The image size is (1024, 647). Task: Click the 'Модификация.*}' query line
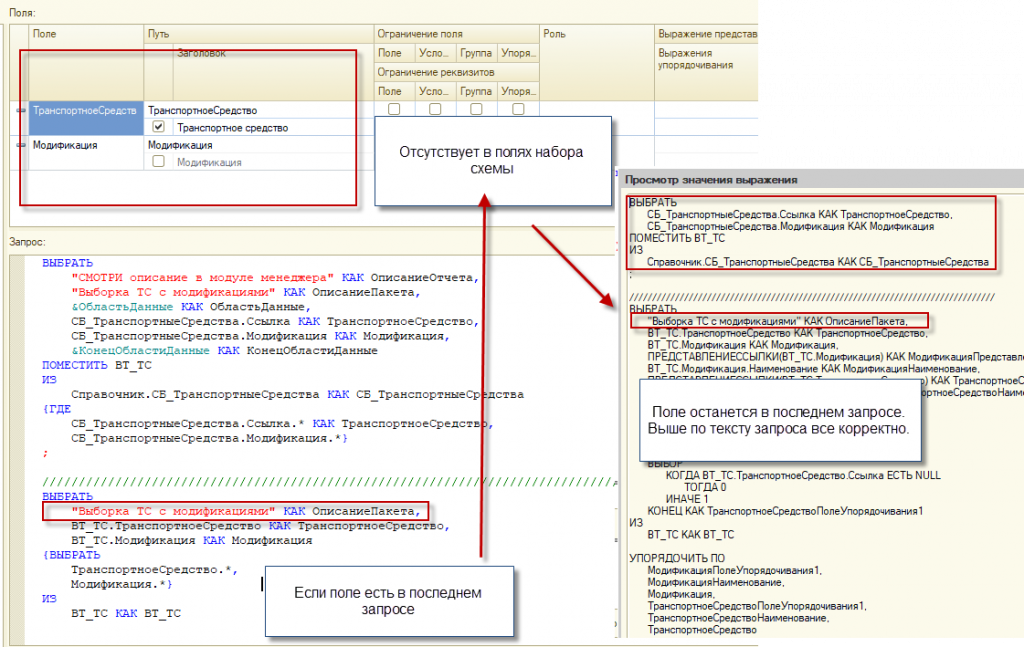[121, 584]
